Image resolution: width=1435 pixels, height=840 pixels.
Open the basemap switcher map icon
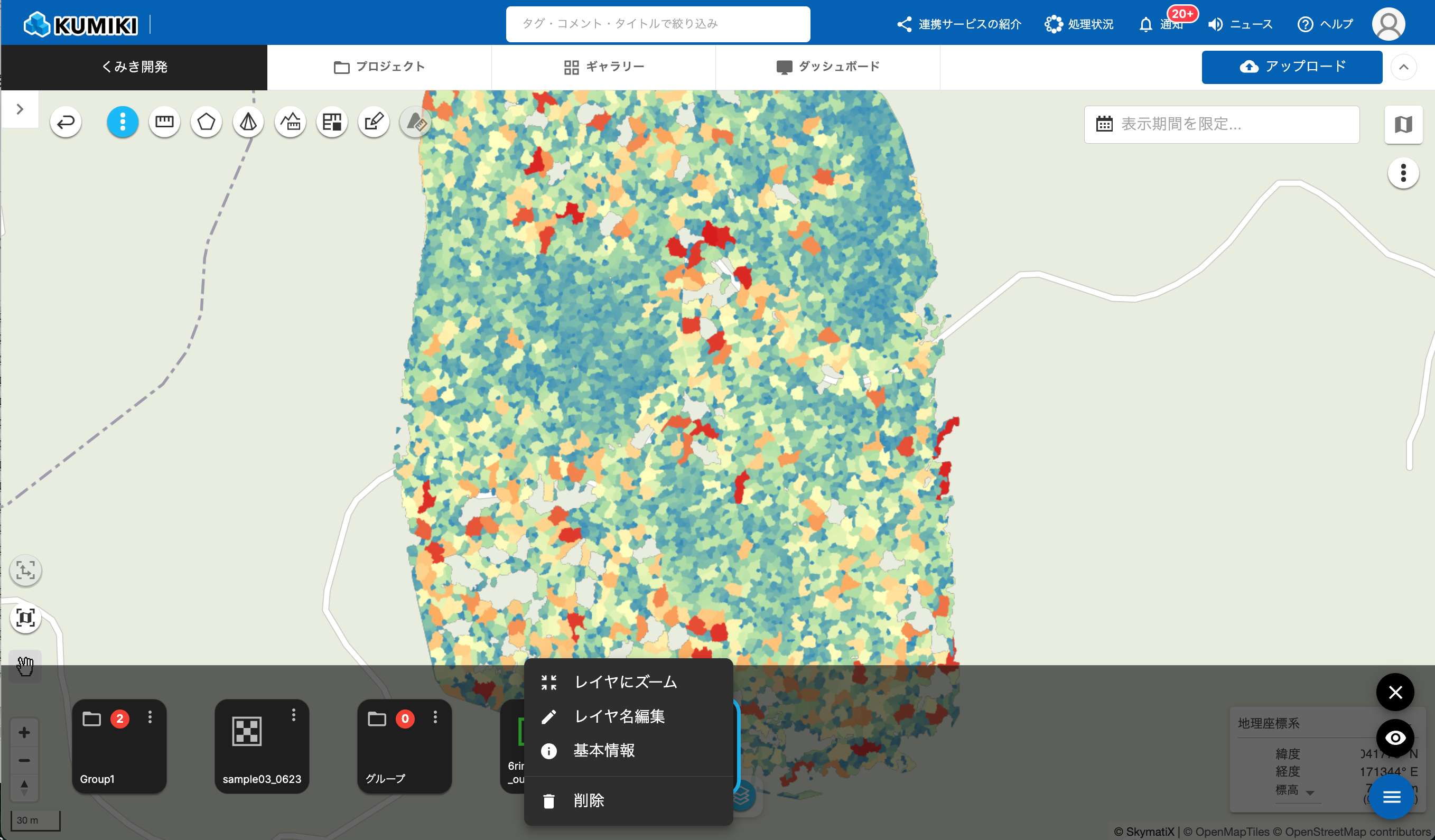[x=1403, y=124]
